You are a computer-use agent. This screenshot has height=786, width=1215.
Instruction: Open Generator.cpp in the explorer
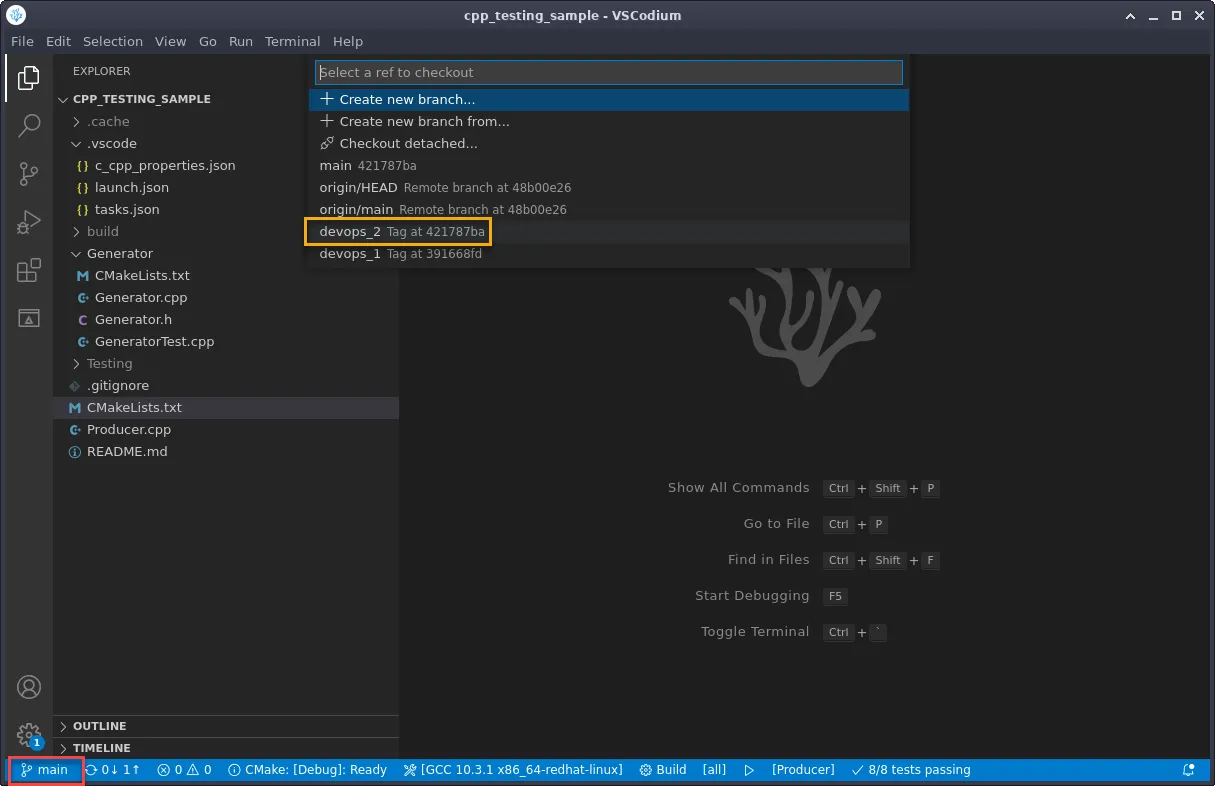click(140, 298)
